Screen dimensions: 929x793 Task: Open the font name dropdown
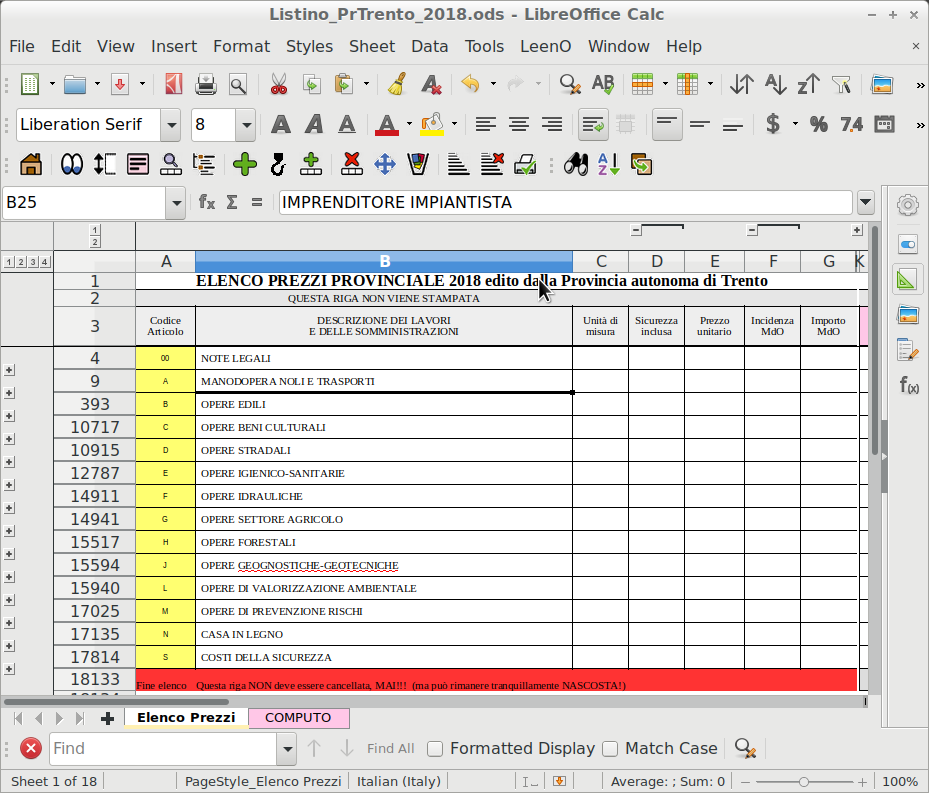(x=172, y=125)
